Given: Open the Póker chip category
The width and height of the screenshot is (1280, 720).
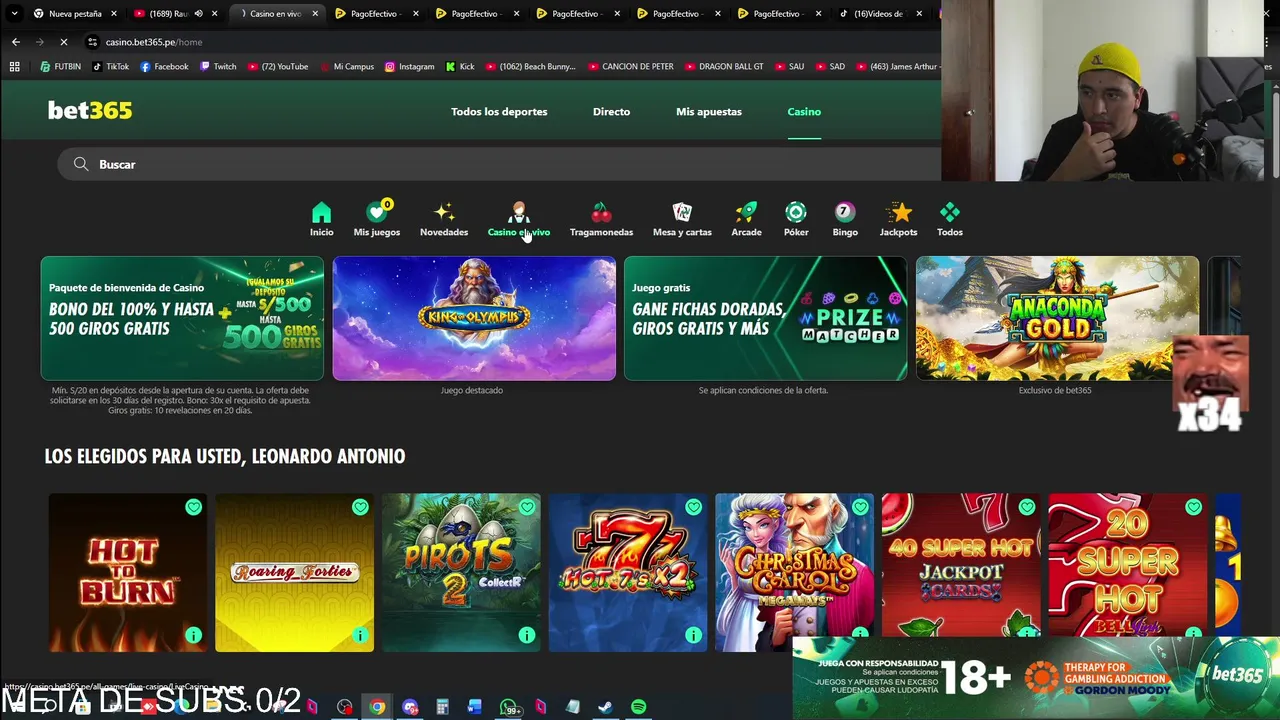Looking at the screenshot, I should (x=796, y=219).
